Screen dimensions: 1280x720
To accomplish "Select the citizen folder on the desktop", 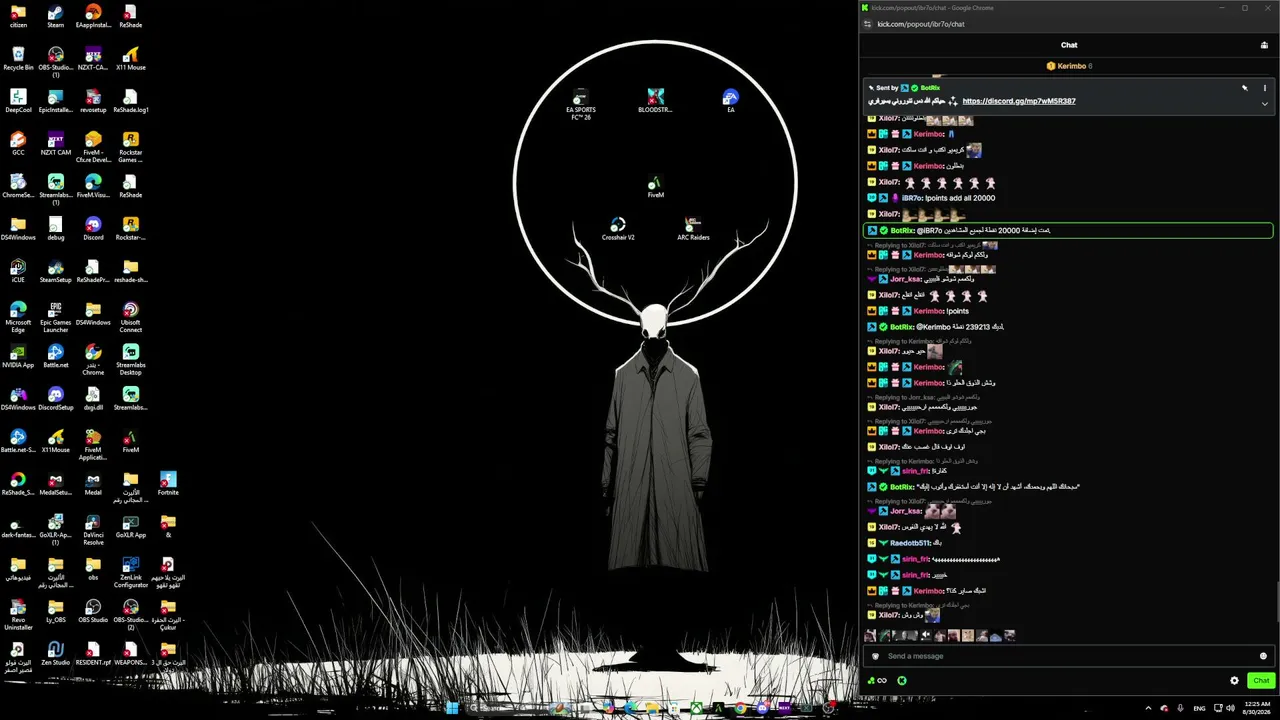I will click(18, 16).
